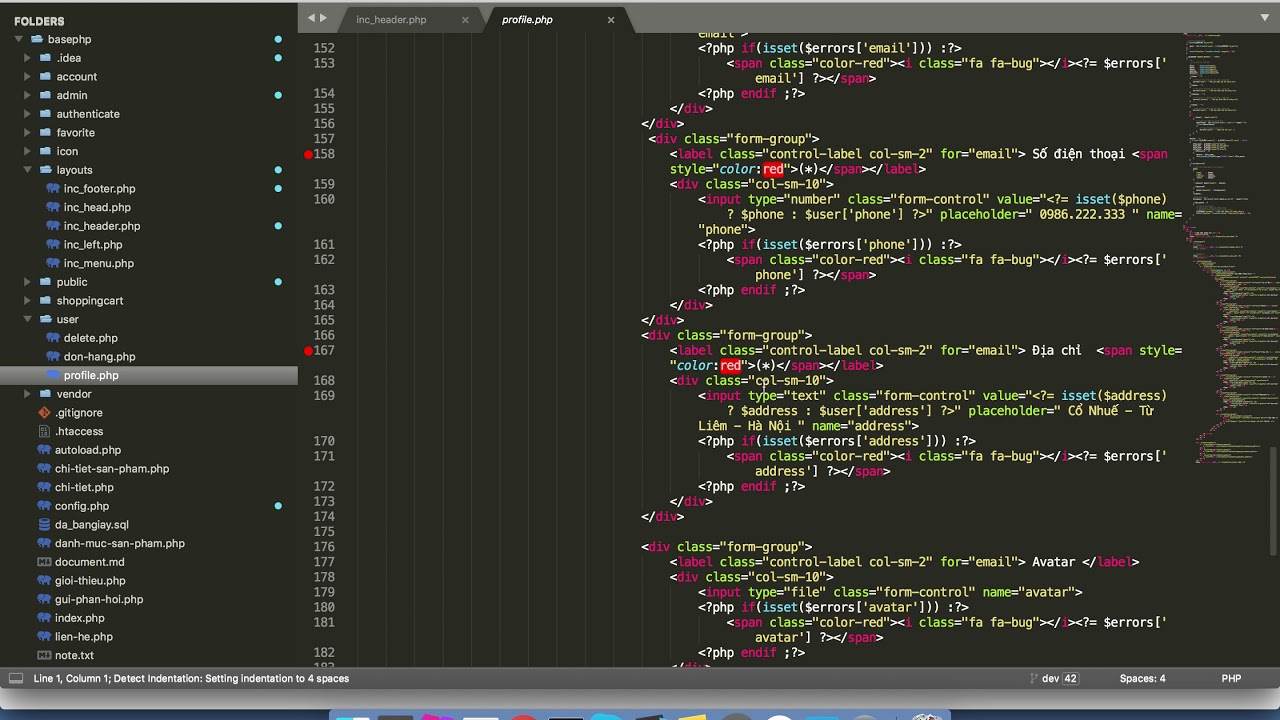Click the markdown icon beside document.md

tap(44, 562)
